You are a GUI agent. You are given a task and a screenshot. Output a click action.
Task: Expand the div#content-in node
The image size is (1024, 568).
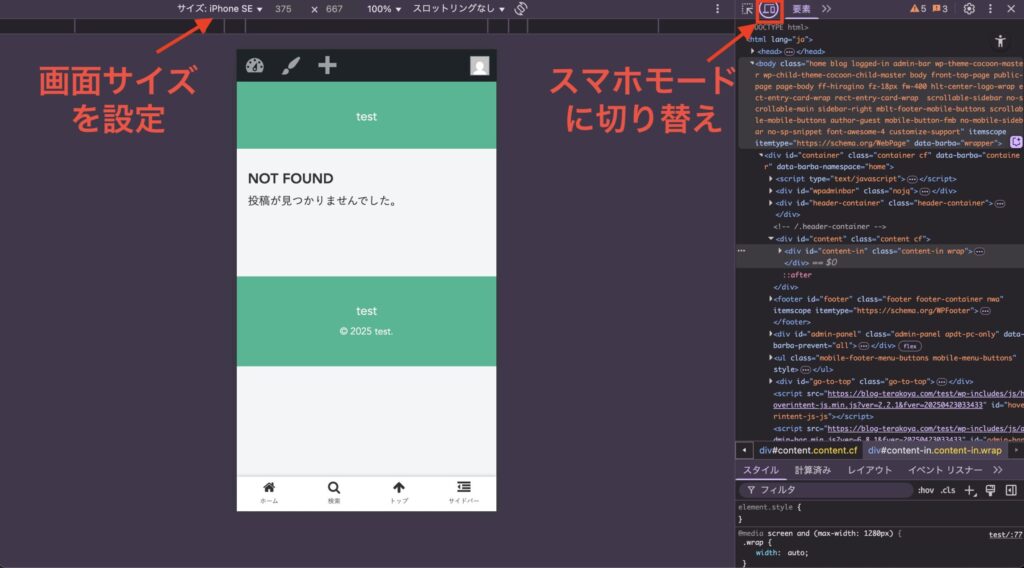(x=780, y=251)
